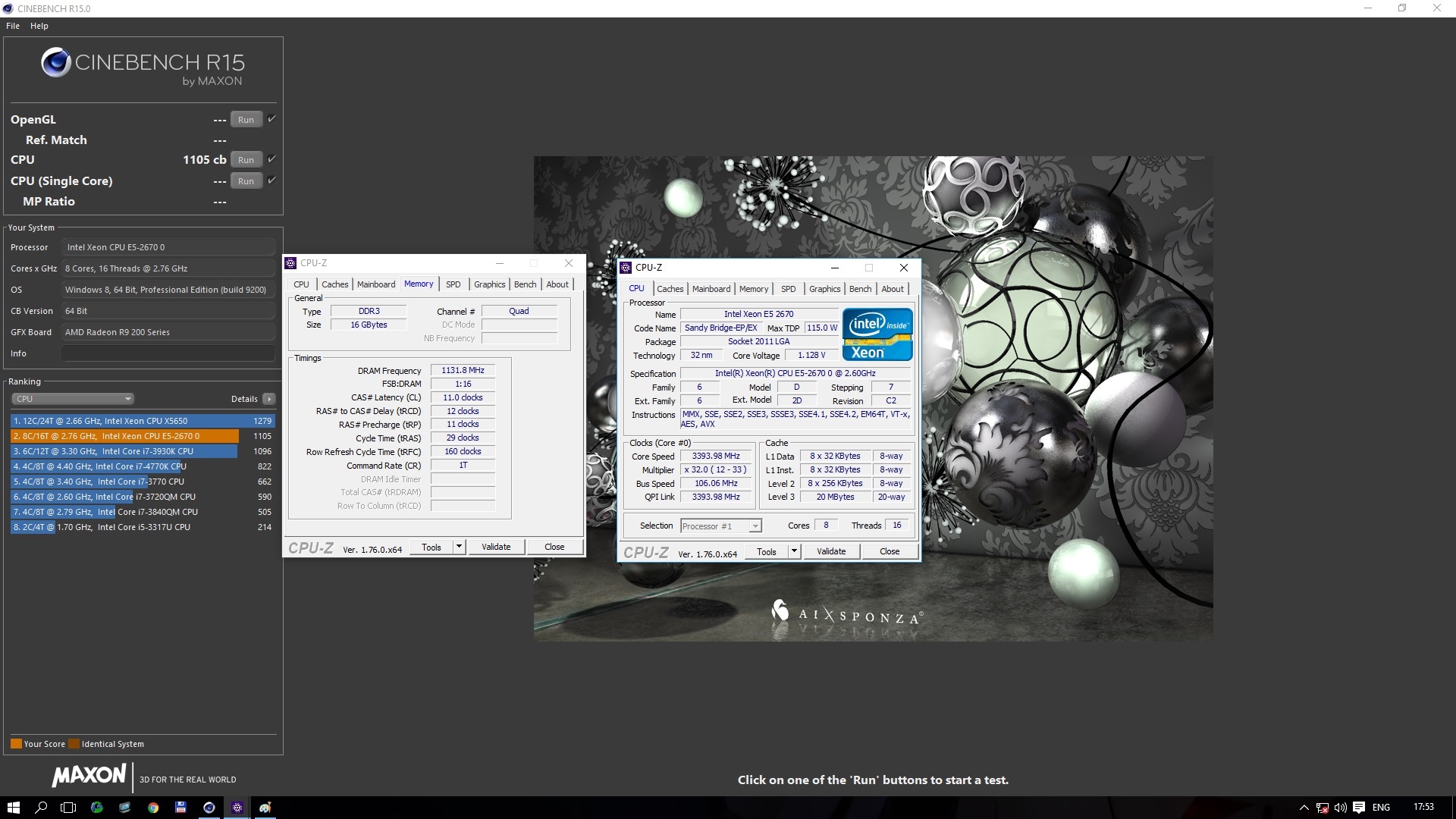
Task: Run the CPU (Single Core) benchmark
Action: tap(246, 181)
